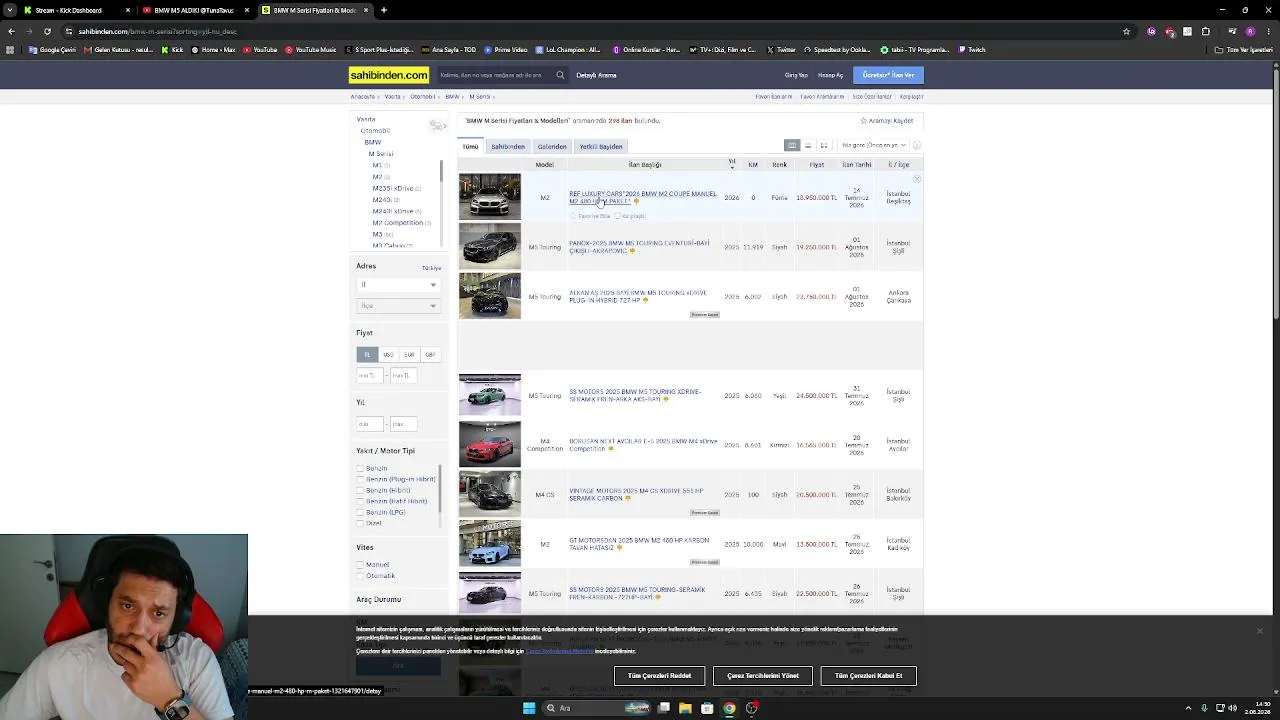Image resolution: width=1280 pixels, height=720 pixels.
Task: Tick the Otomatik gearbox checkbox
Action: click(x=360, y=576)
